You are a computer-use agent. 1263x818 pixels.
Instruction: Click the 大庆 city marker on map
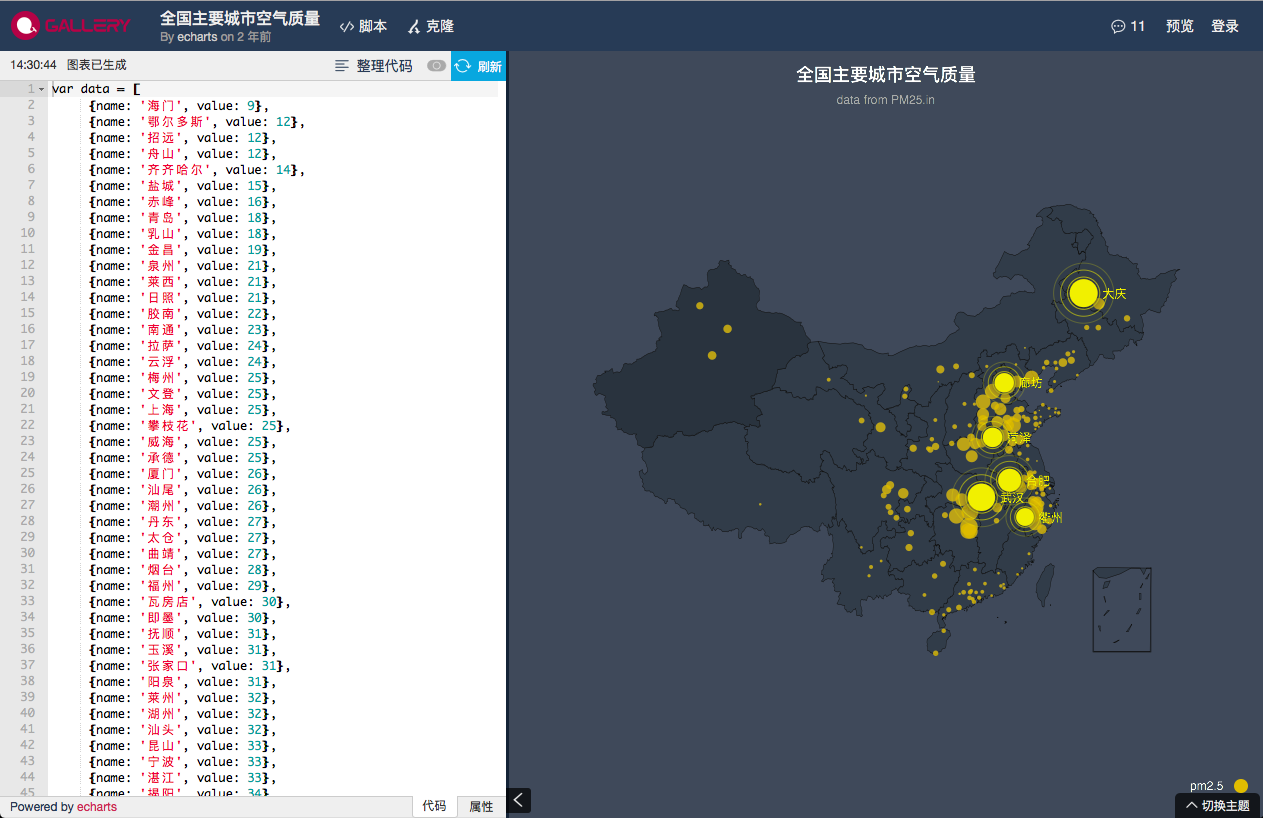tap(1083, 293)
